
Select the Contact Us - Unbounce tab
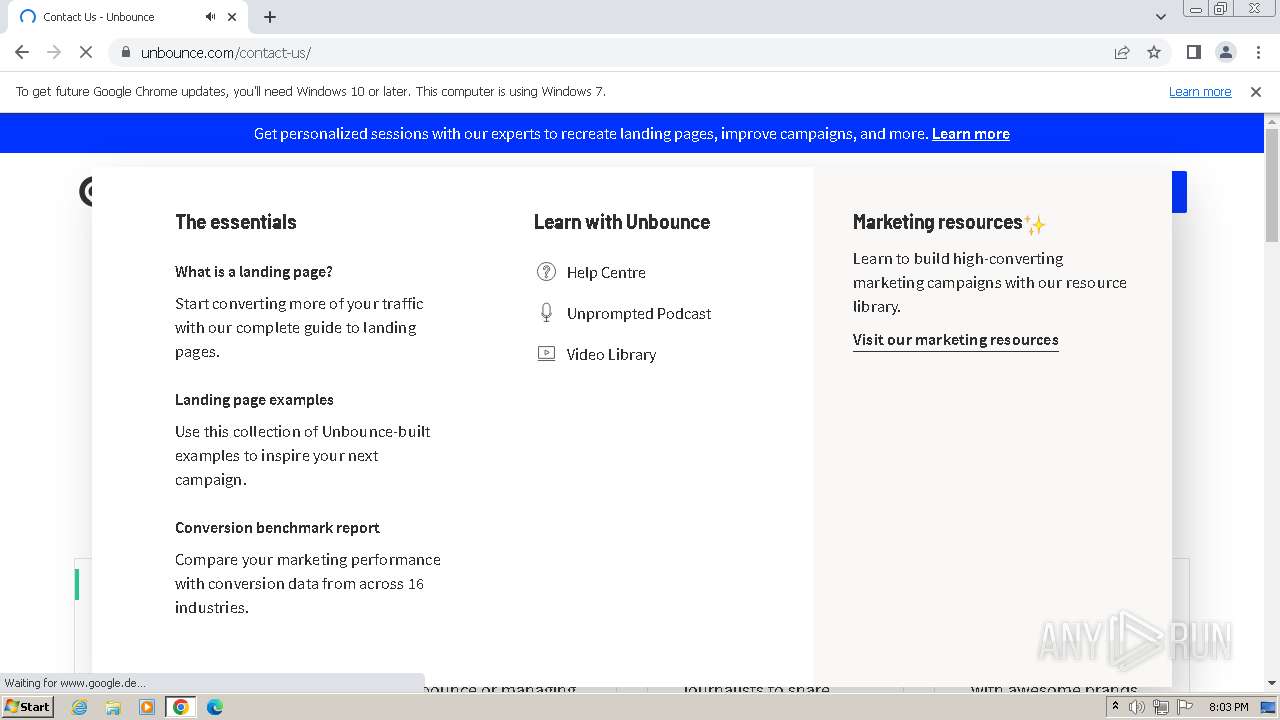coord(128,17)
